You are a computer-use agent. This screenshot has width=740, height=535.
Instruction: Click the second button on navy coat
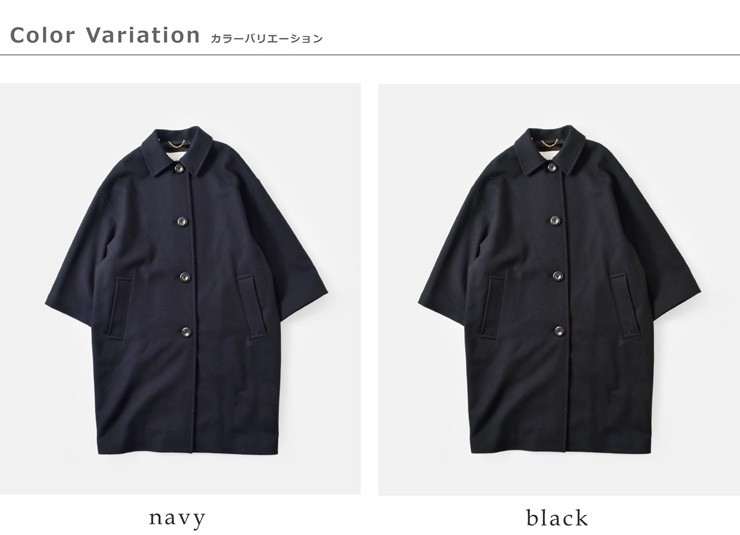(x=182, y=221)
